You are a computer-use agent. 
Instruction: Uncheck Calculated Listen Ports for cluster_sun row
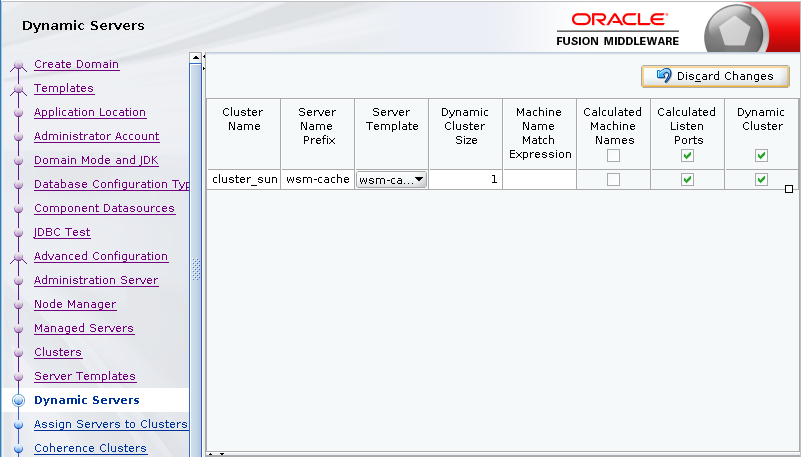coord(687,179)
